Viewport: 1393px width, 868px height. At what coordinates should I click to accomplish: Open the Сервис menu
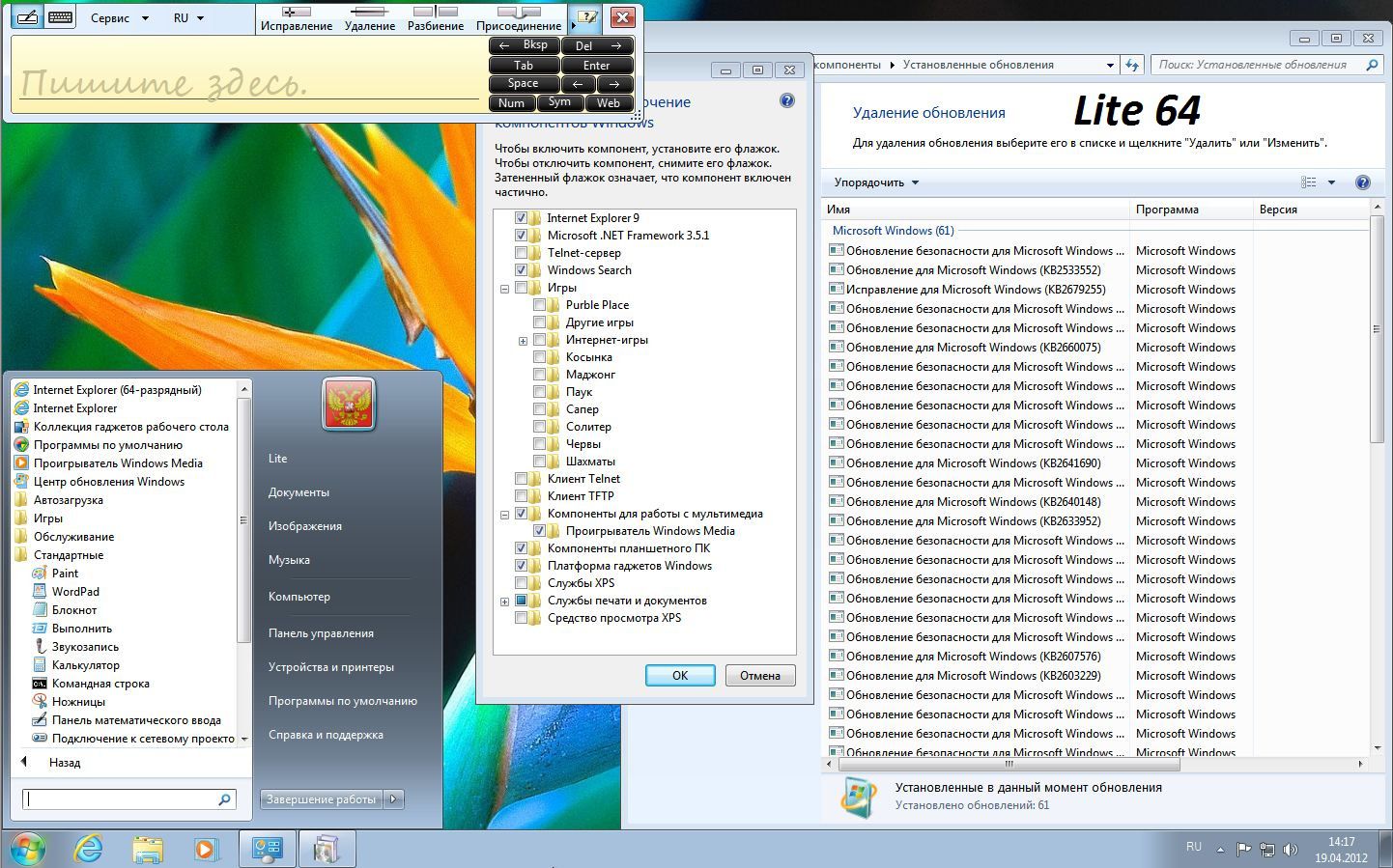tap(120, 17)
